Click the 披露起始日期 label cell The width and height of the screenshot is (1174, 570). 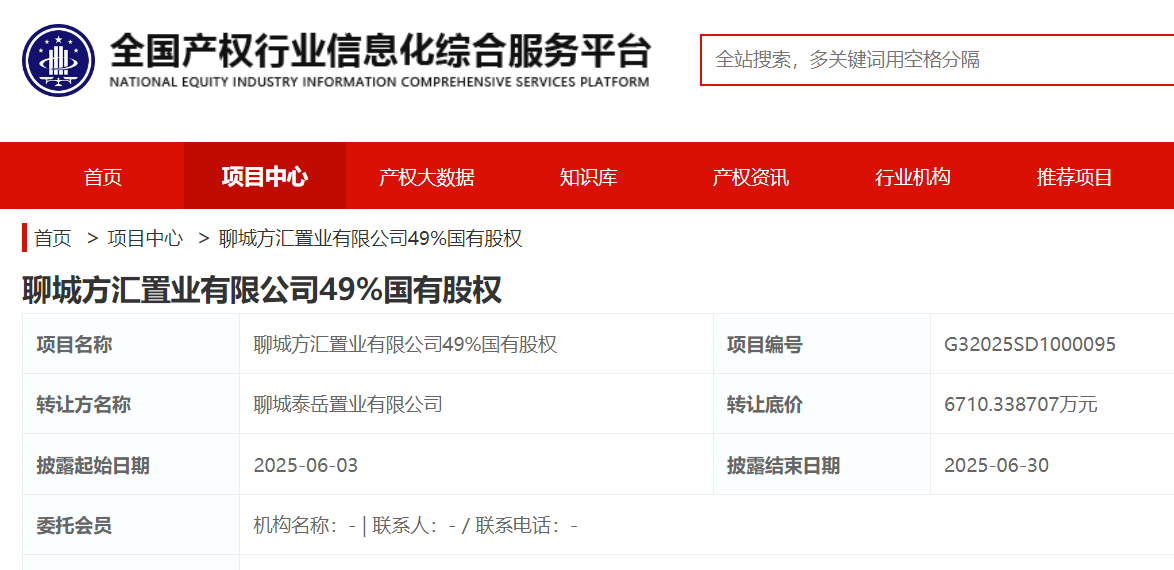131,465
